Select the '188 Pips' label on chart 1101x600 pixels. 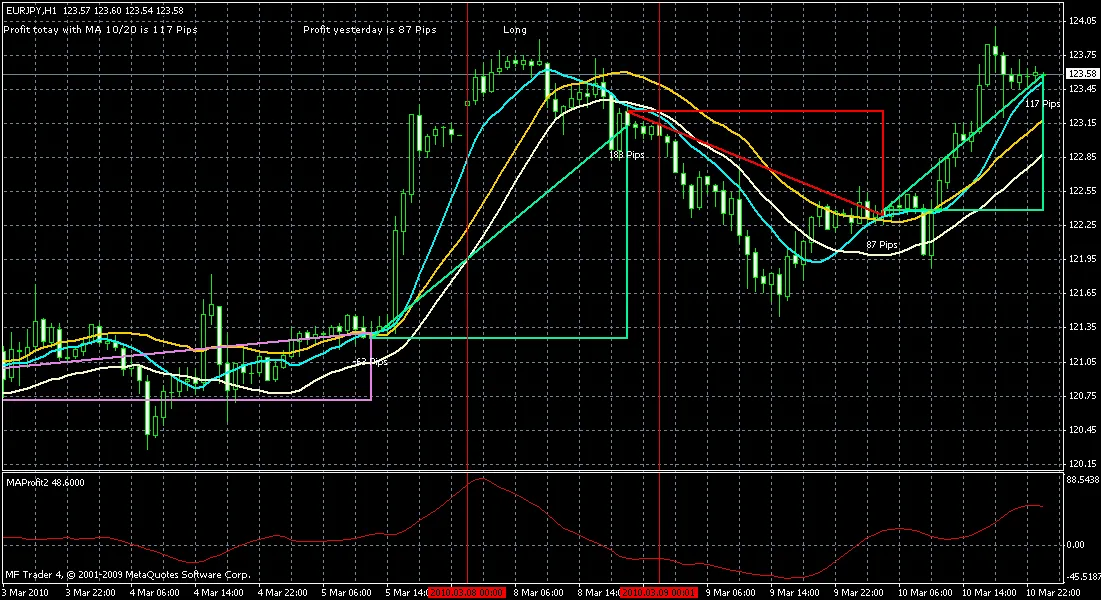[627, 155]
